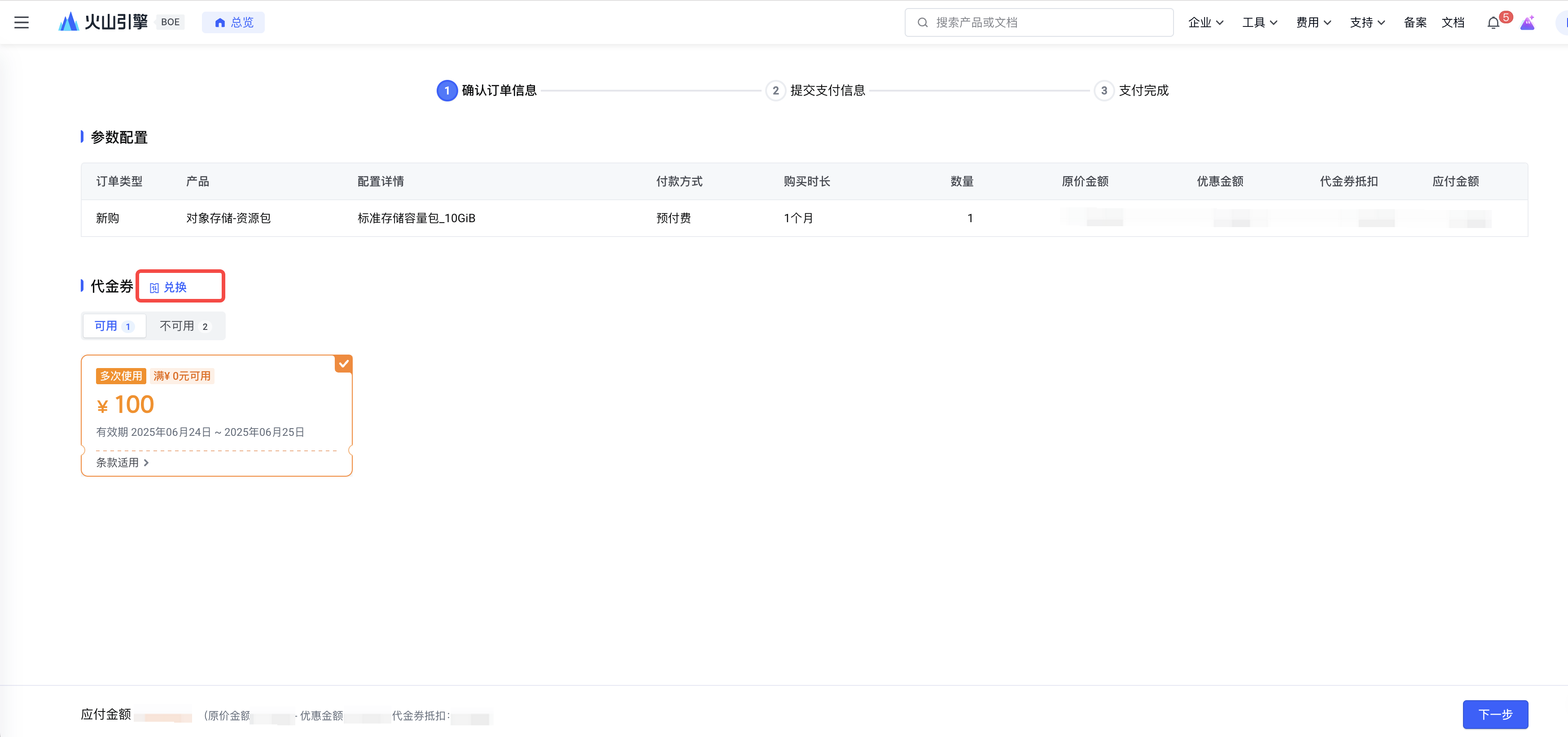Click the 原价金额 column header
This screenshot has width=1568, height=737.
pyautogui.click(x=1085, y=181)
